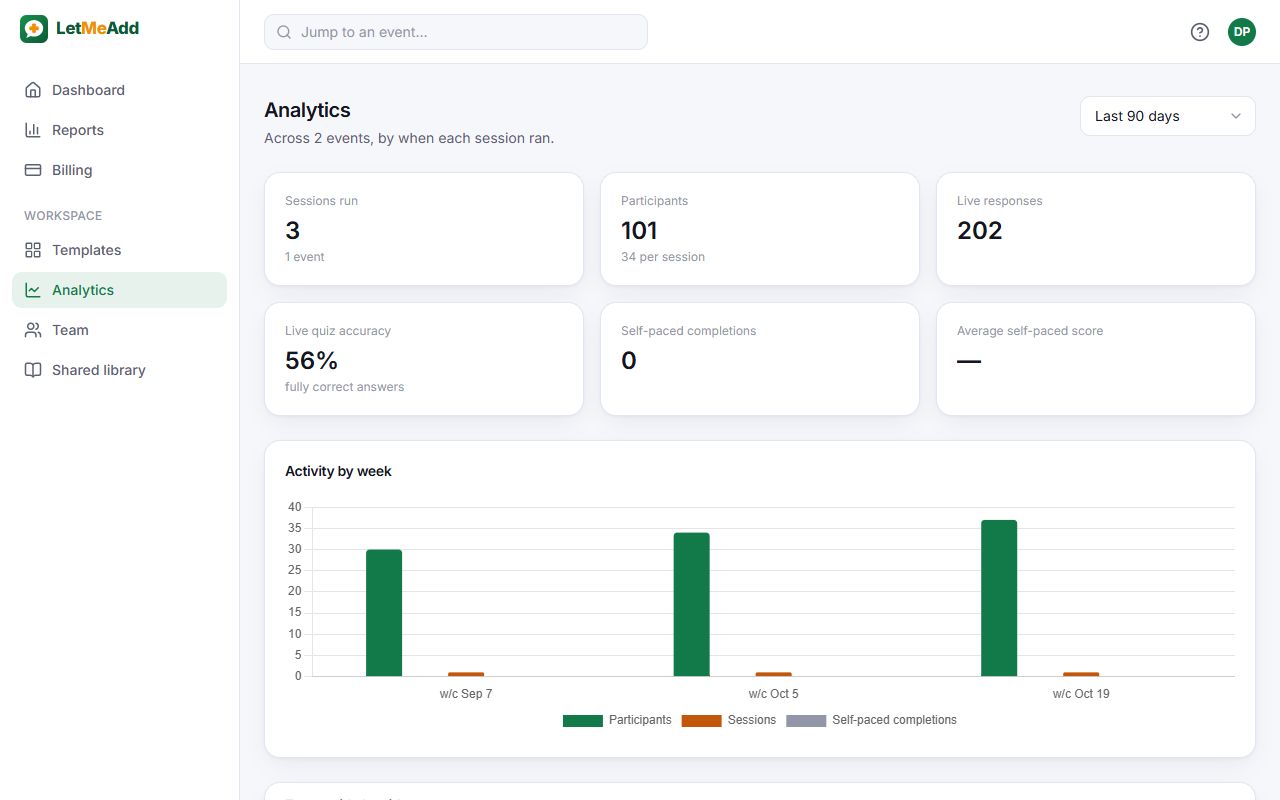
Task: Click the Team people icon
Action: pos(33,330)
